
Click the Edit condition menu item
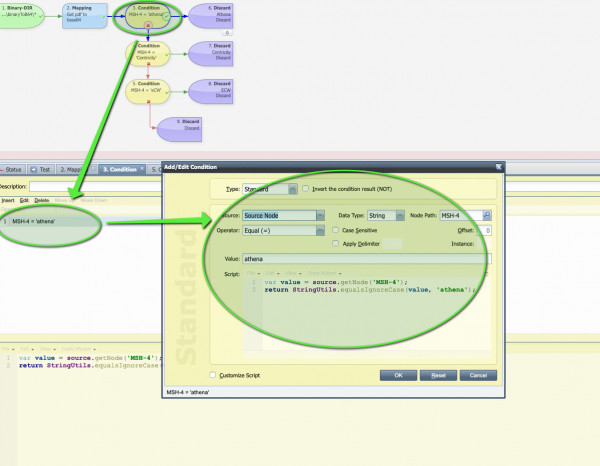coord(24,200)
